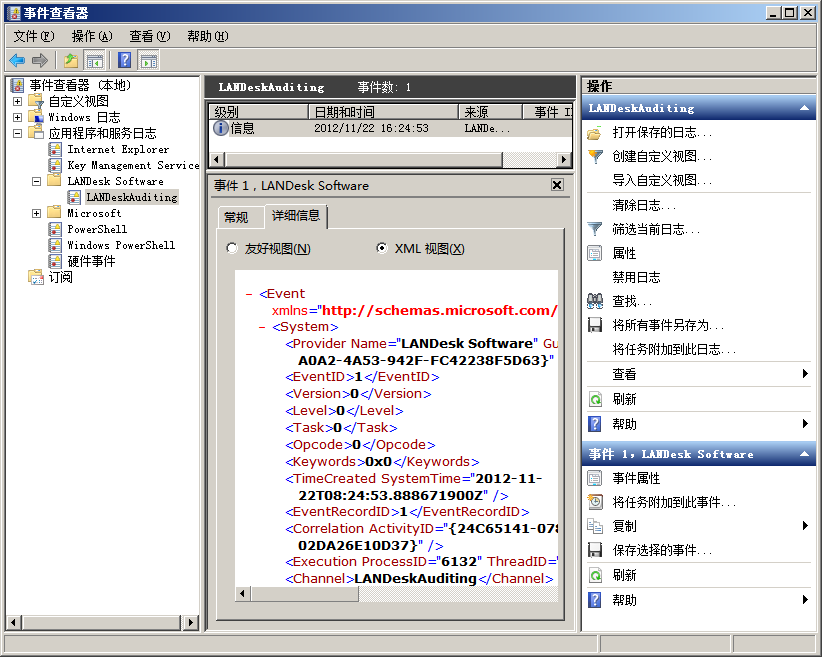Viewport: 822px width, 657px height.
Task: Toggle the console tree pane toolbar icon
Action: click(95, 60)
